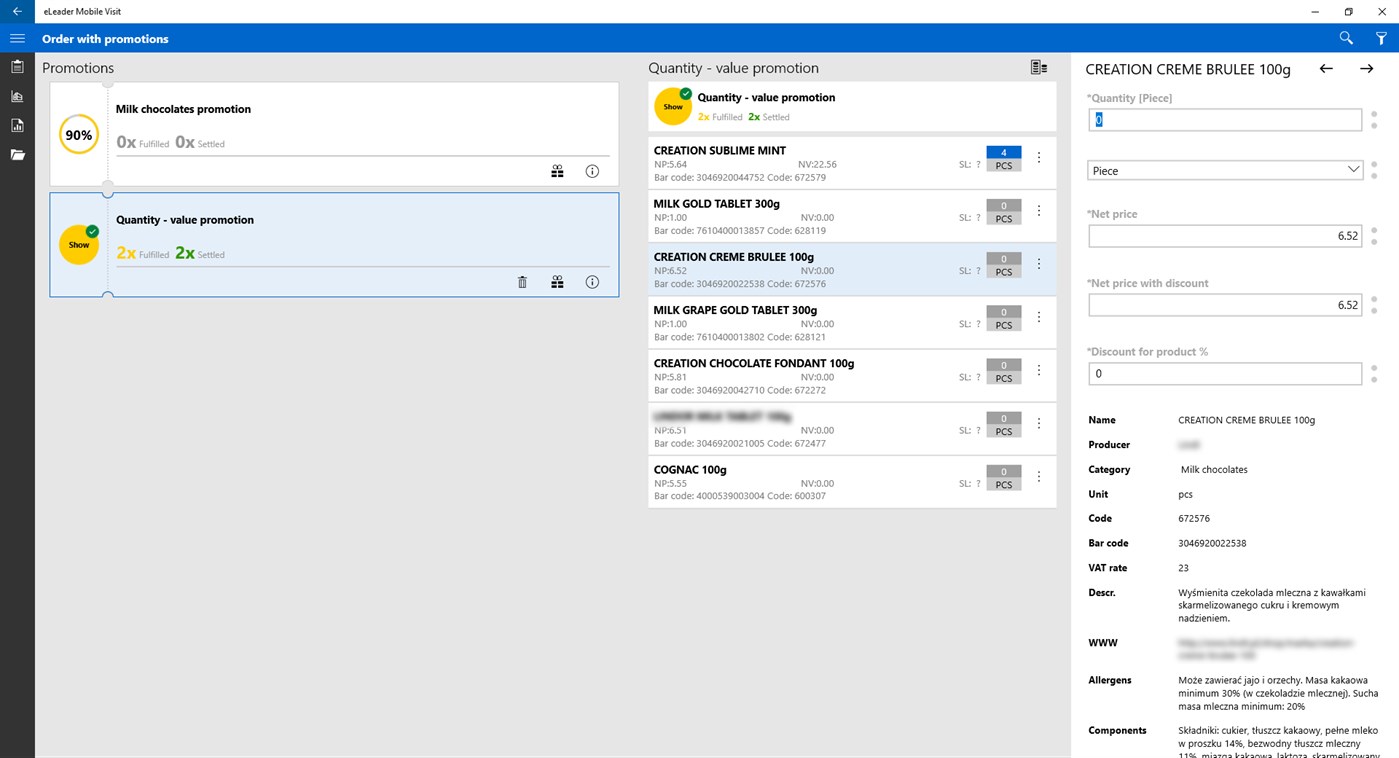
Task: Go to previous product with left arrow
Action: (x=1326, y=69)
